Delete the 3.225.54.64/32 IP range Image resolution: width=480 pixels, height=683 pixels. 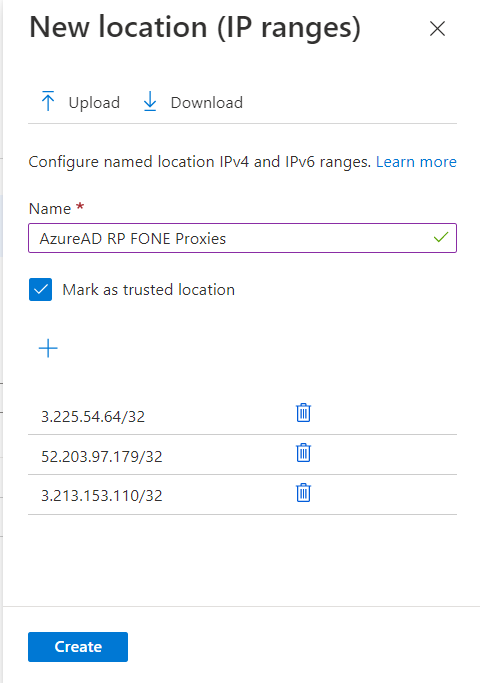click(x=304, y=413)
